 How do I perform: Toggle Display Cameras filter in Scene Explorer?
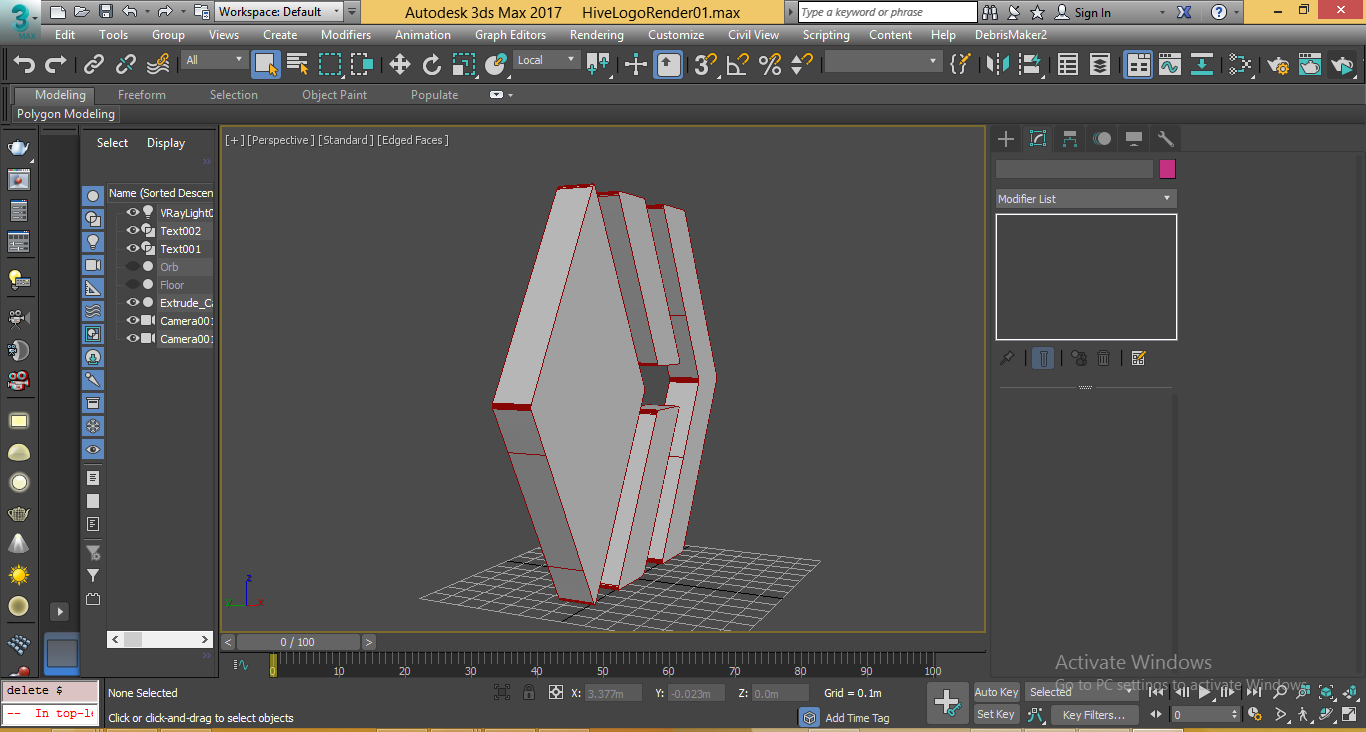pyautogui.click(x=93, y=265)
